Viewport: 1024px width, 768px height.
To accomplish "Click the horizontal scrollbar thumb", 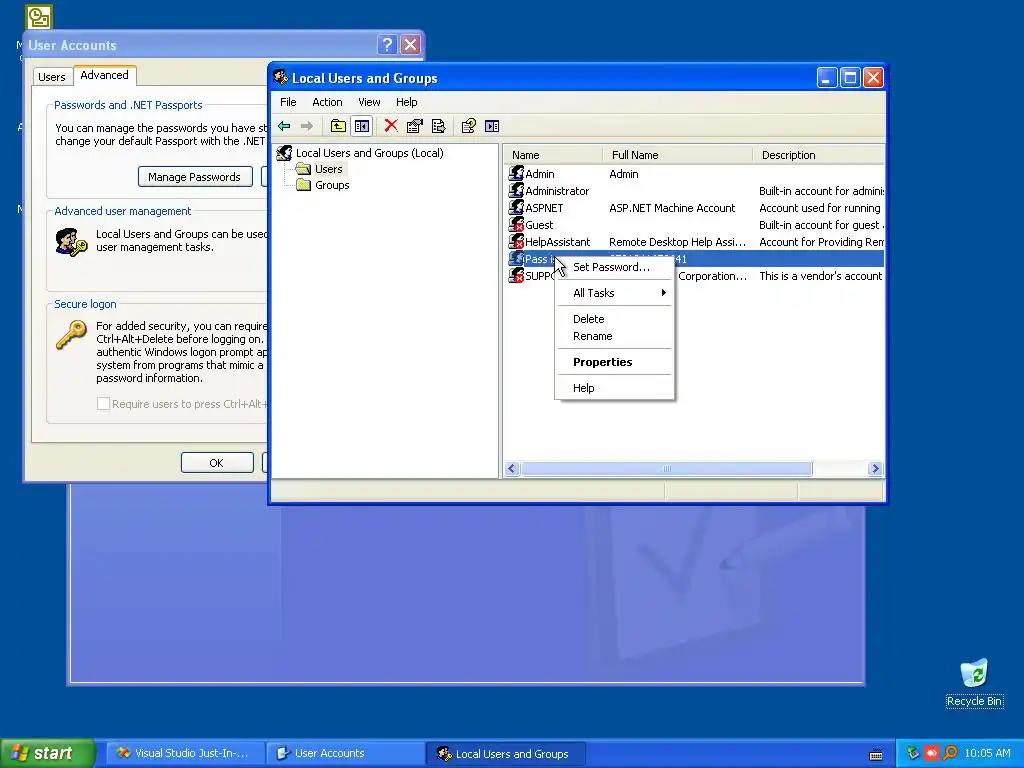I will pyautogui.click(x=667, y=468).
